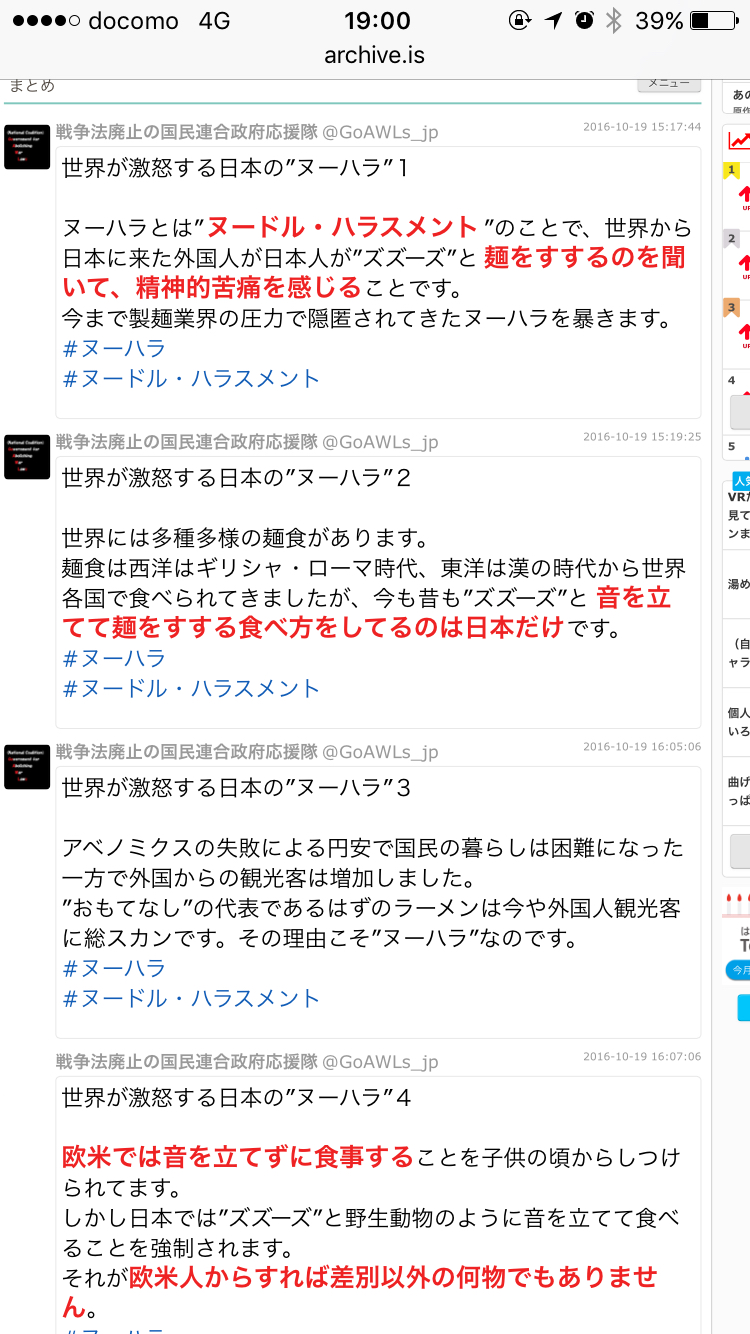Tap the gray rank 2 badge
The height and width of the screenshot is (1334, 750).
click(732, 239)
